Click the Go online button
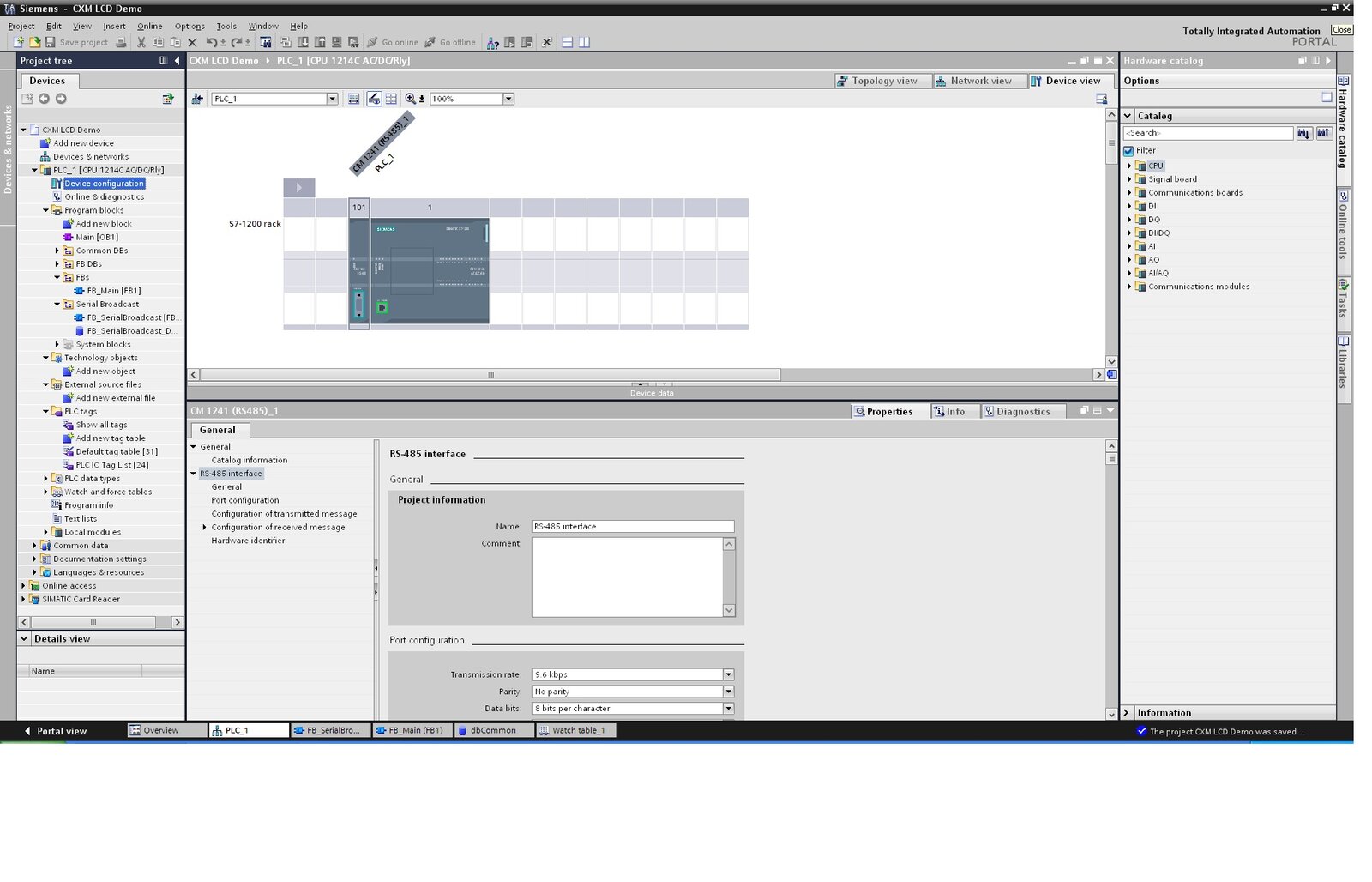1372x882 pixels. tap(393, 42)
